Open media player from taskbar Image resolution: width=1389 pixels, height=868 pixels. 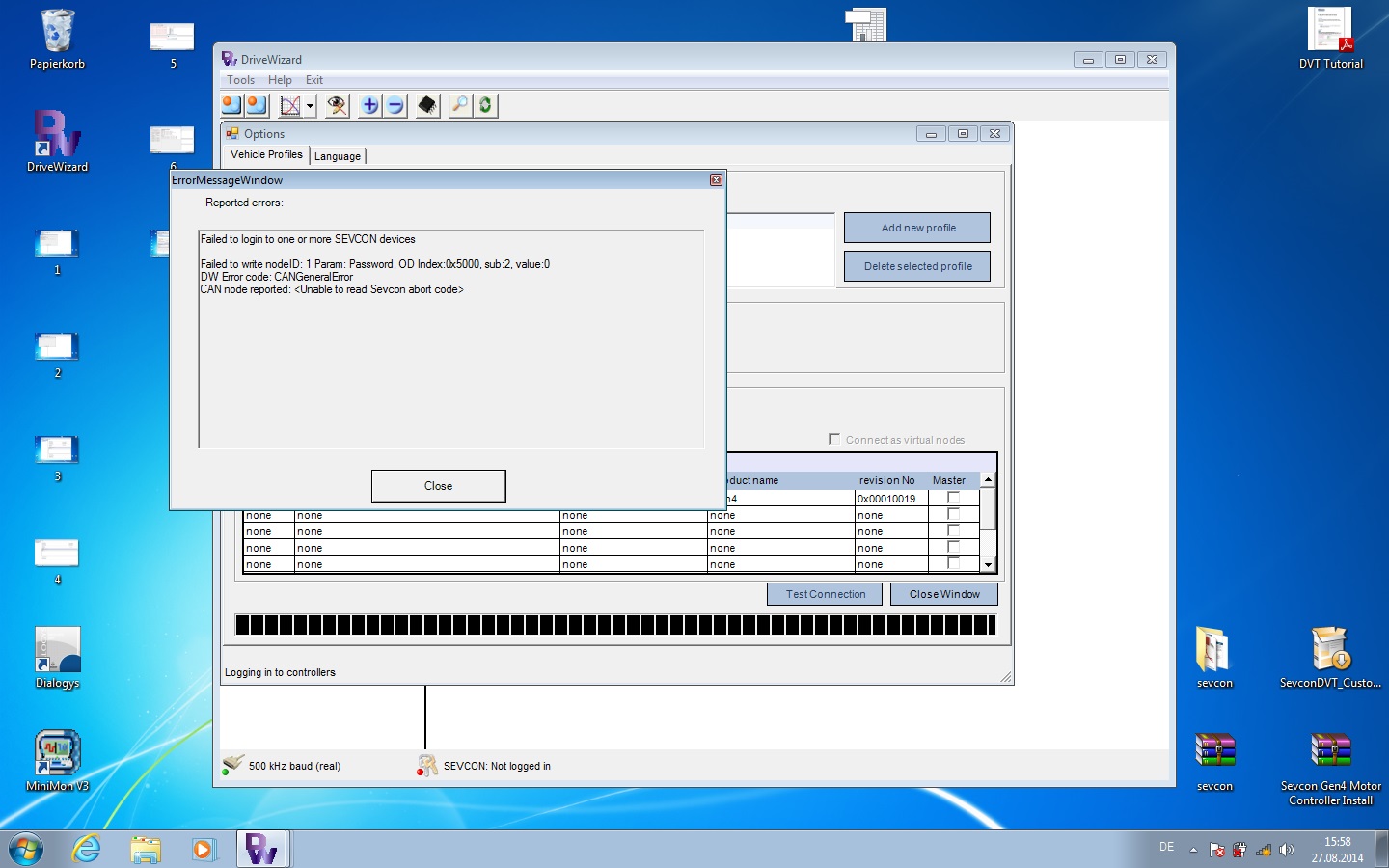[x=203, y=850]
